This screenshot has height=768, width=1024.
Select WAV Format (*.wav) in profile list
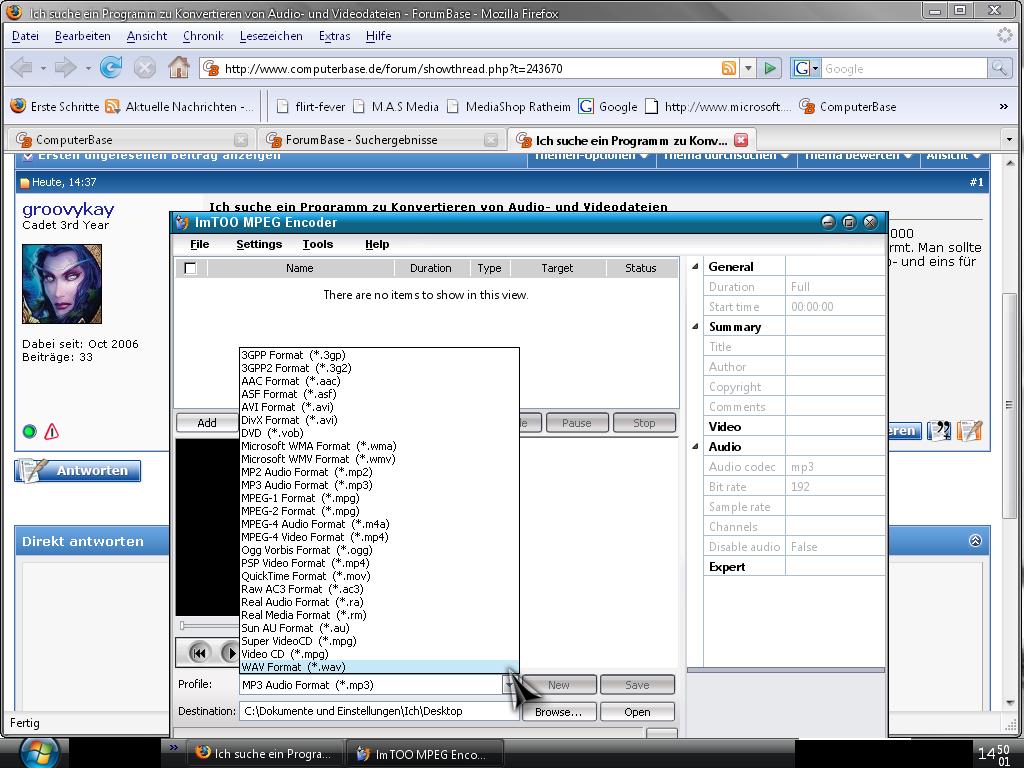379,667
